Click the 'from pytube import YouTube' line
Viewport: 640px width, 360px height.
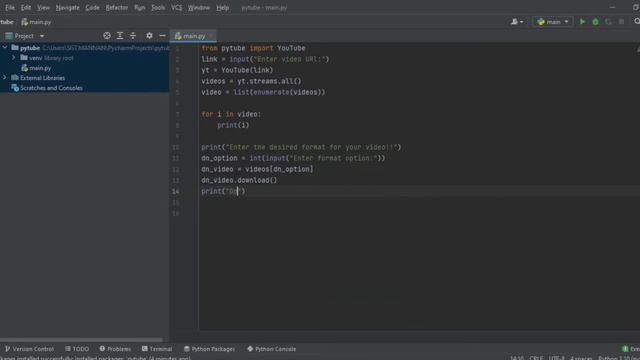[x=253, y=48]
